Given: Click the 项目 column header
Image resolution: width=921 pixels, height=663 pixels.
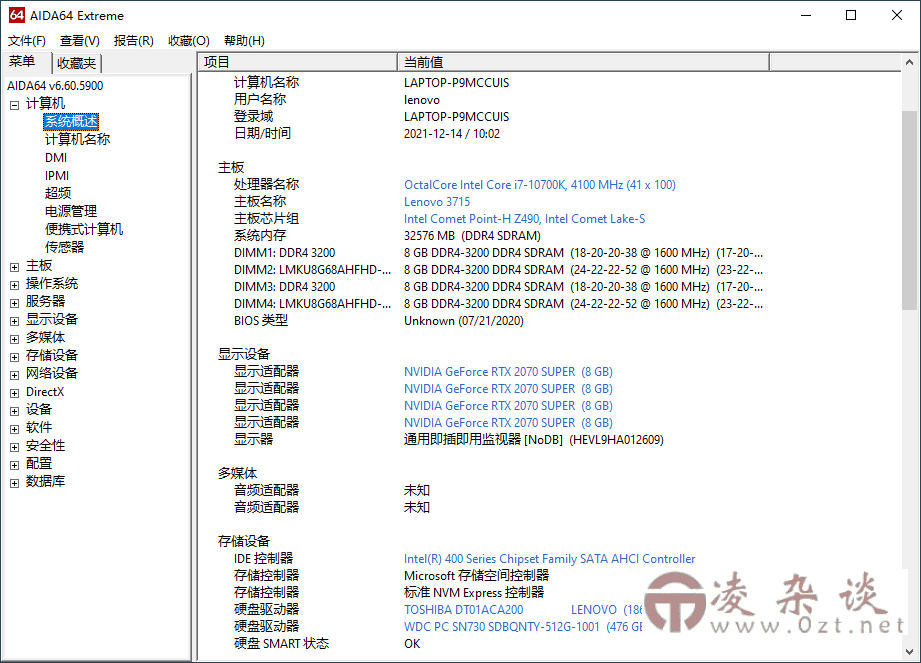Looking at the screenshot, I should pos(298,62).
